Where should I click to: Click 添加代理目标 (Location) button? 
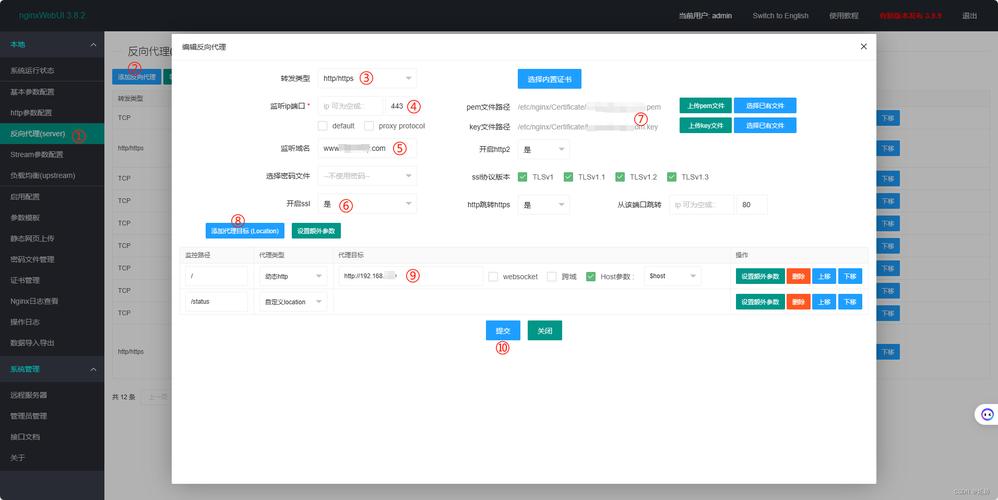[245, 231]
